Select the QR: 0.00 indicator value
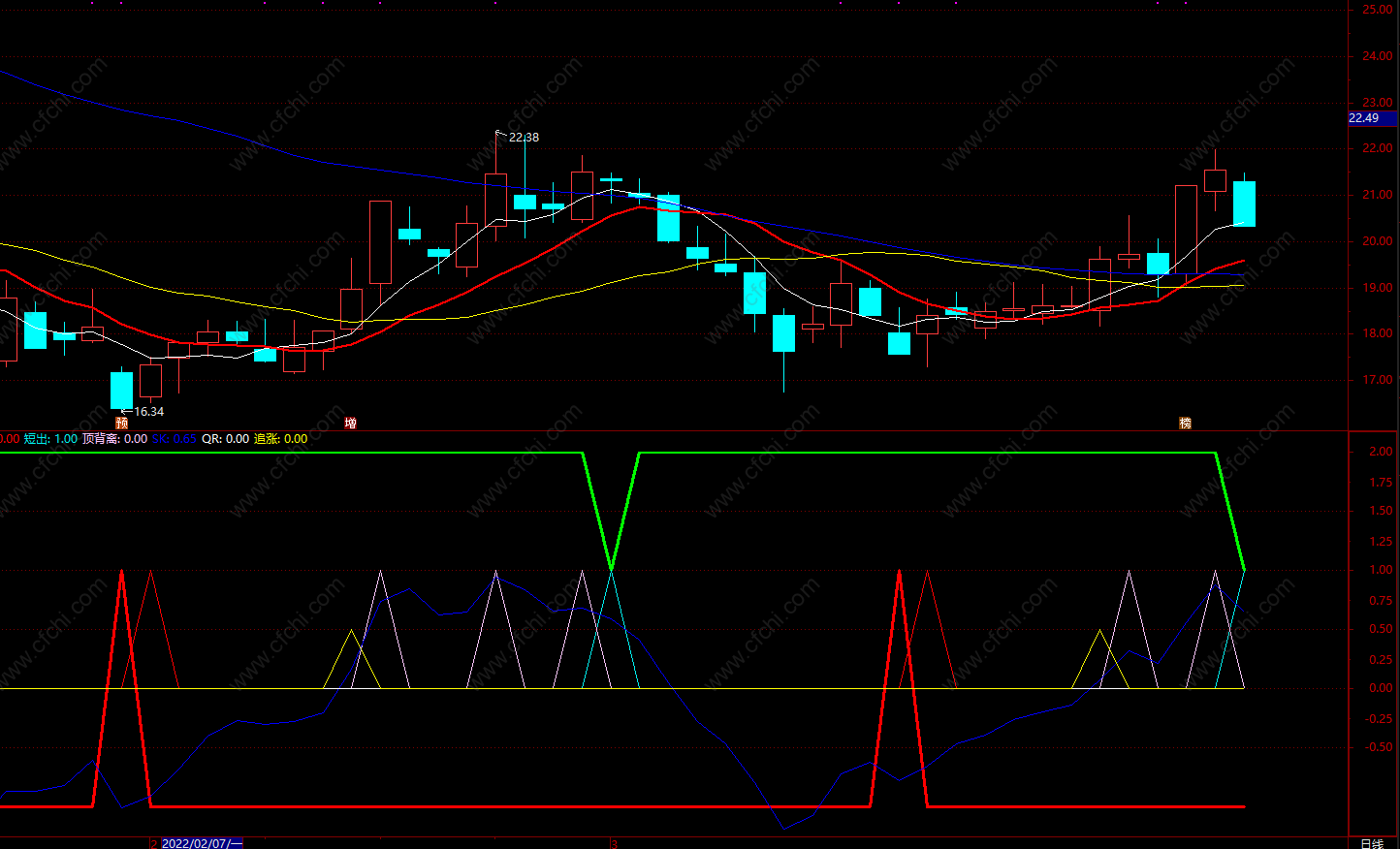 click(x=225, y=439)
